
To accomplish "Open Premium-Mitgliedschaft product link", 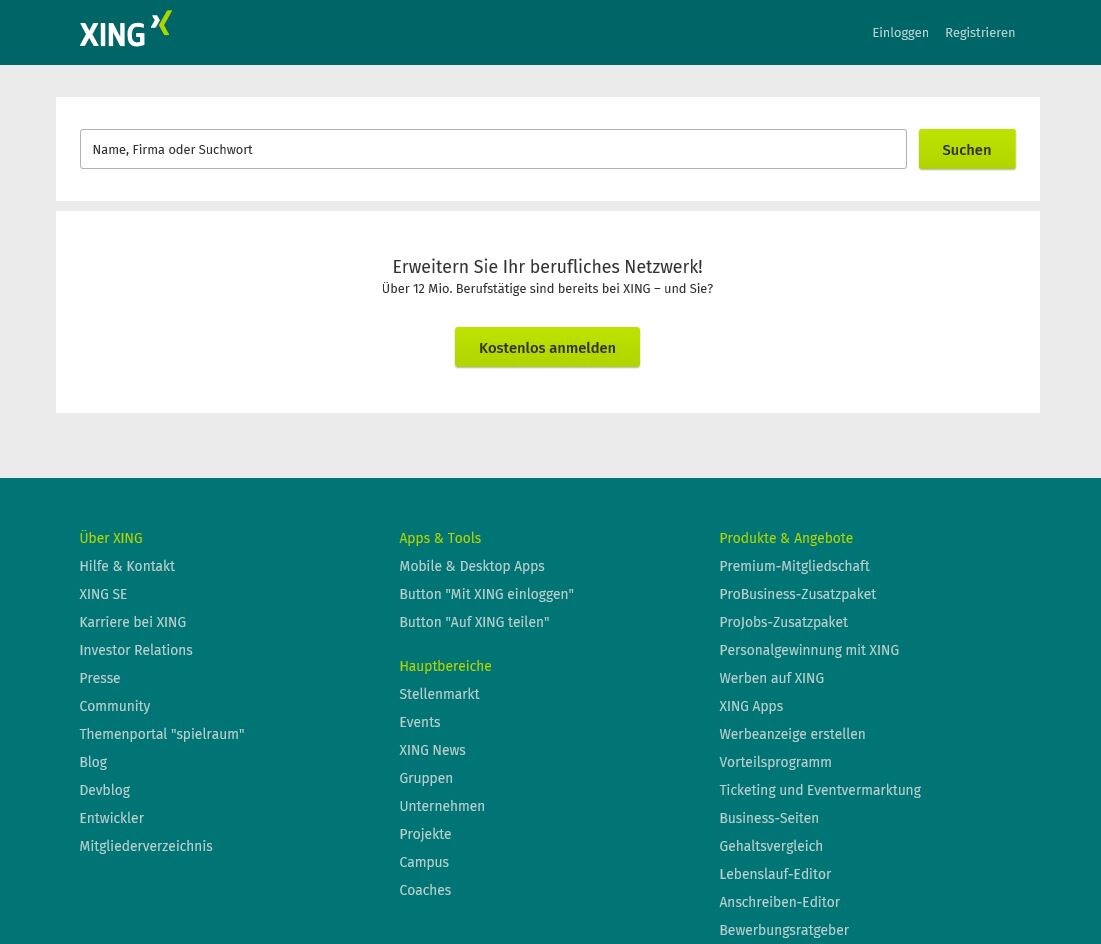I will click(794, 566).
